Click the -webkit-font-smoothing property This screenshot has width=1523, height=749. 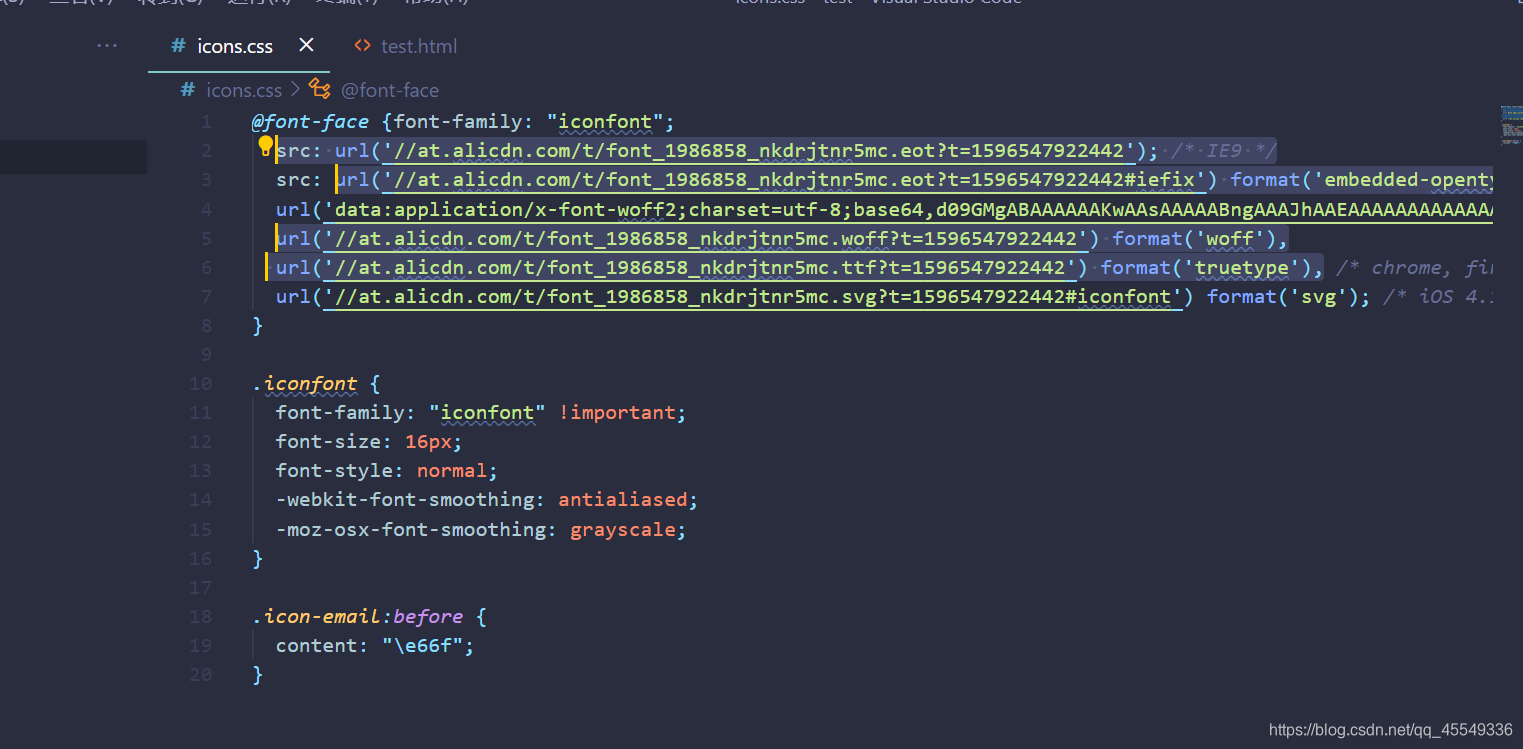coord(405,499)
